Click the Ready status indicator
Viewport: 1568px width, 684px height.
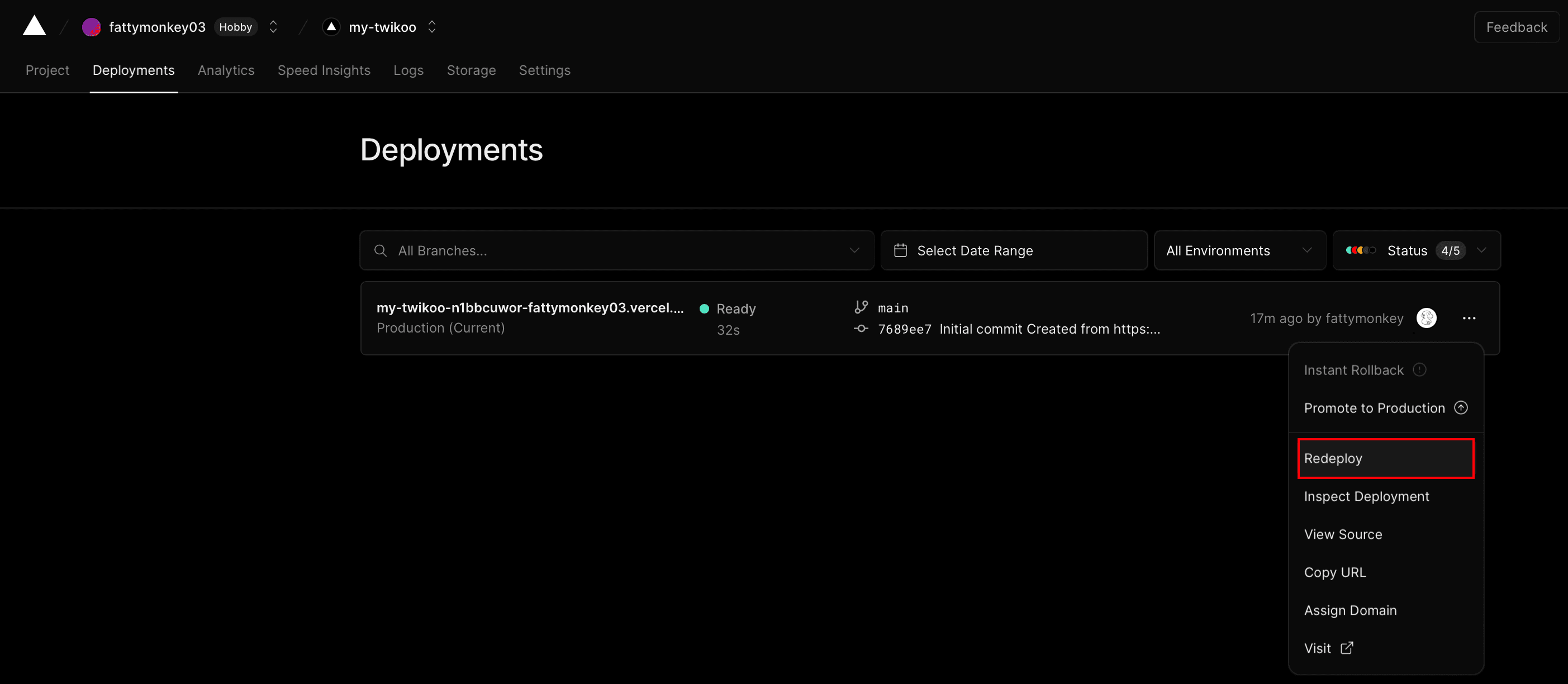[728, 308]
